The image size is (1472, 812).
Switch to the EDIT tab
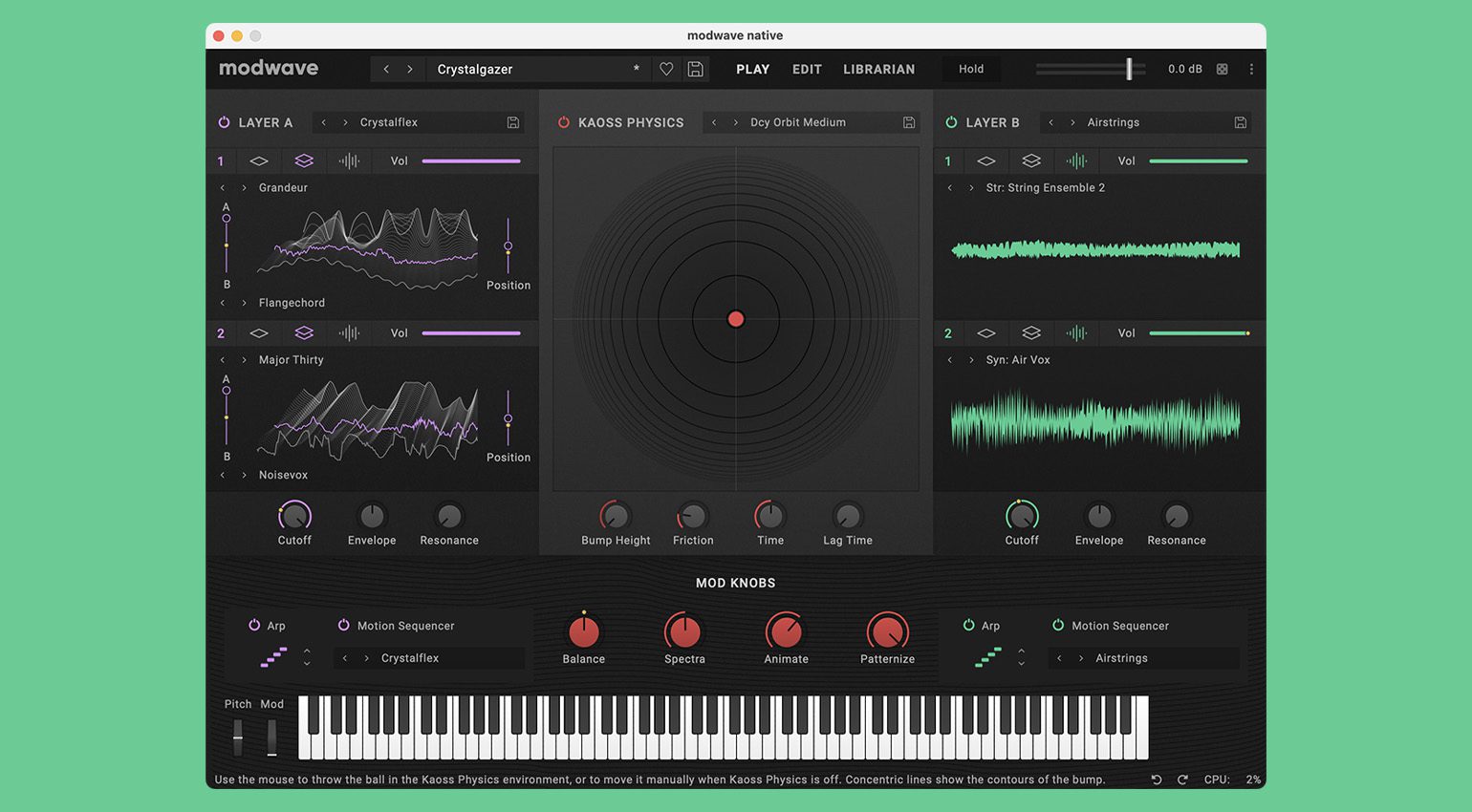(806, 69)
